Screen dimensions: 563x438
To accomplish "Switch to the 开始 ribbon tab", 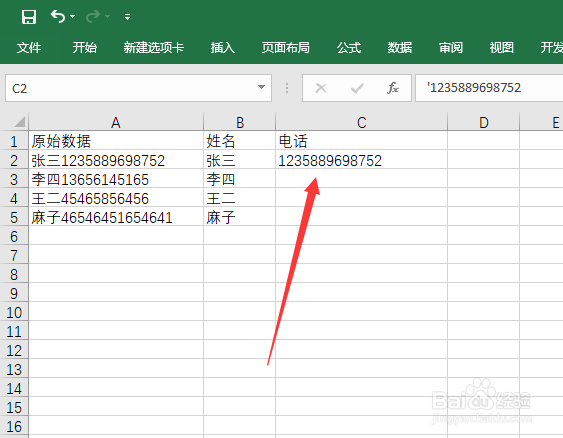I will tap(85, 47).
